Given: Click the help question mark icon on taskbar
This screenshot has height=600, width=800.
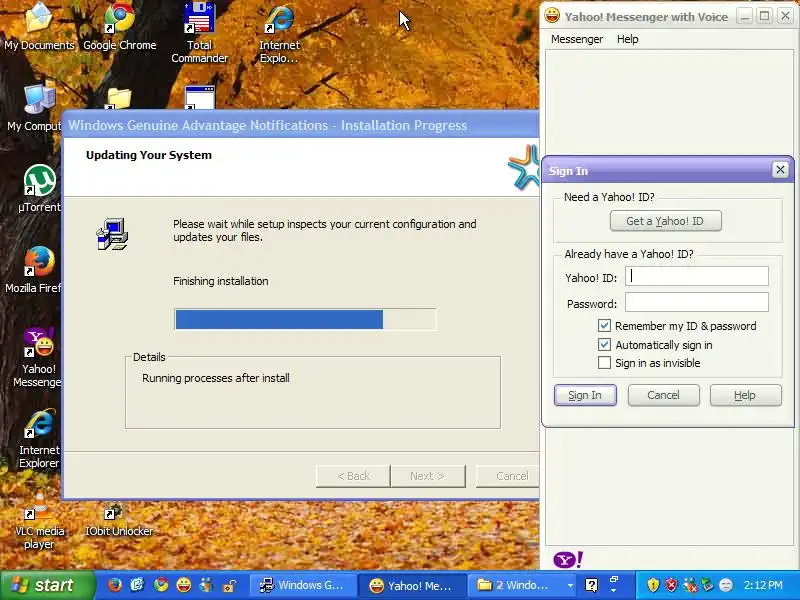Looking at the screenshot, I should 591,585.
